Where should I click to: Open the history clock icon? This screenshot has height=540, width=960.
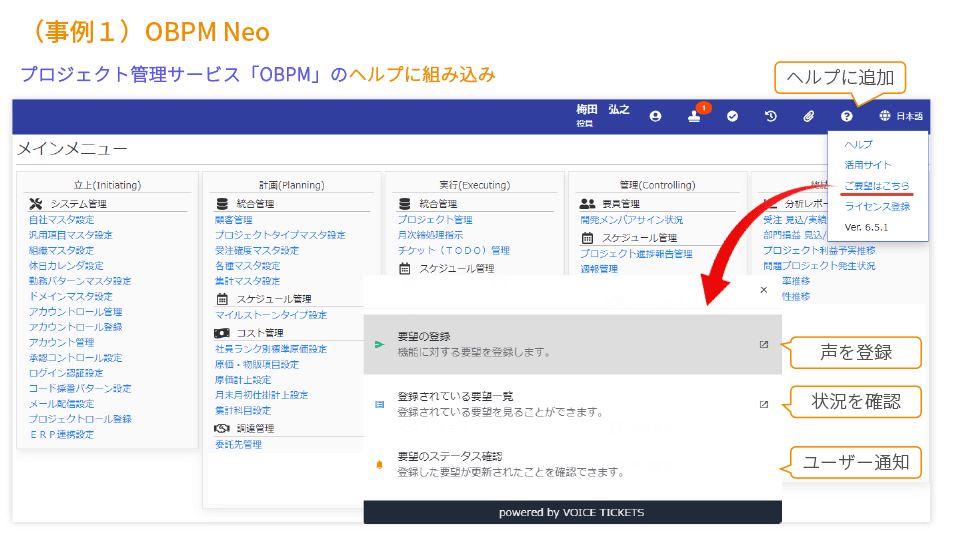[x=771, y=116]
